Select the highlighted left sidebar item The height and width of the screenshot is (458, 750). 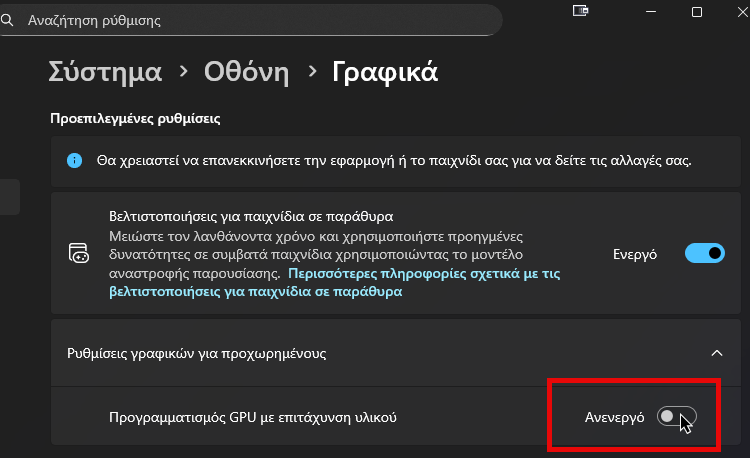[9, 196]
